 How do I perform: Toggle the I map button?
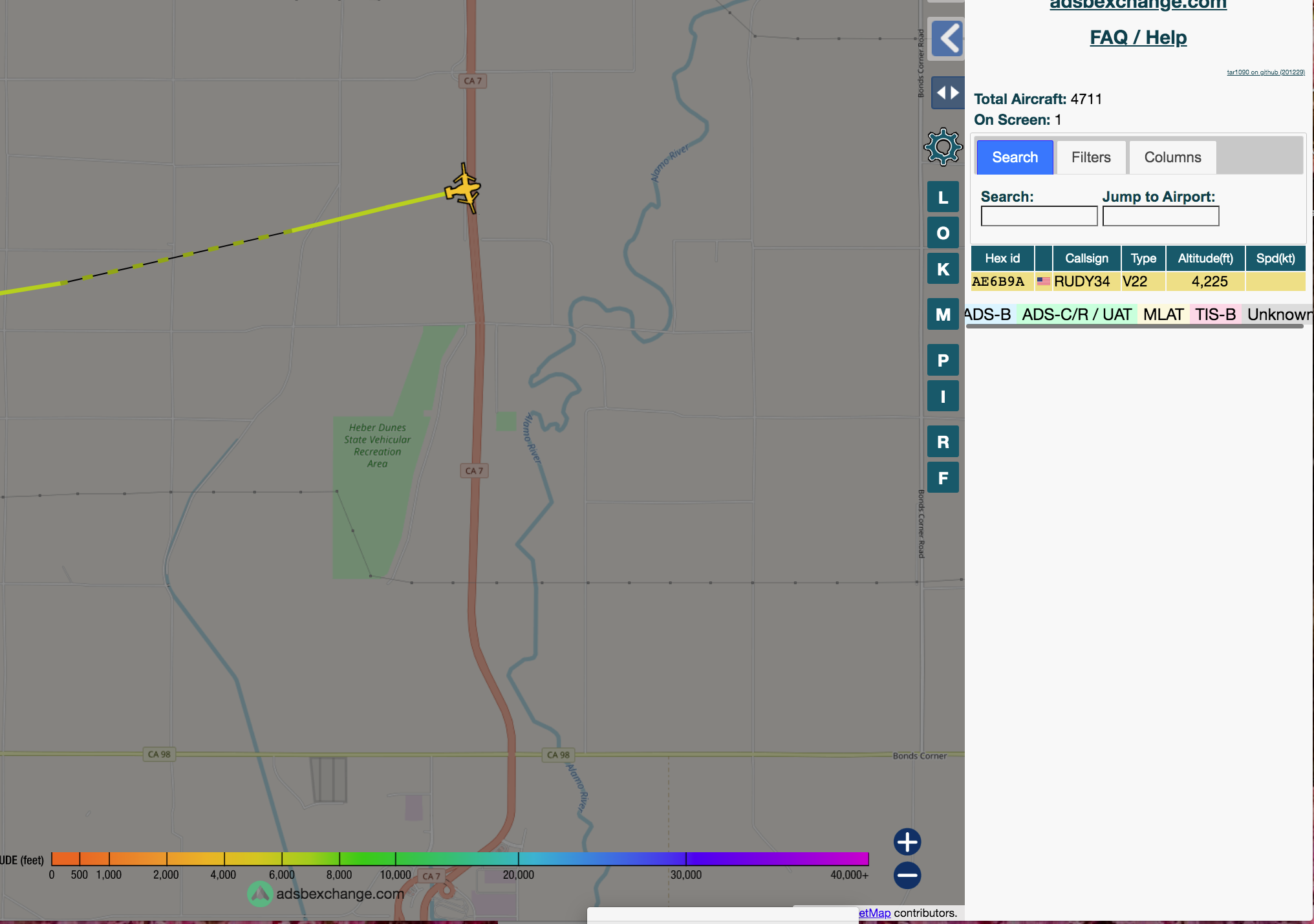click(943, 396)
